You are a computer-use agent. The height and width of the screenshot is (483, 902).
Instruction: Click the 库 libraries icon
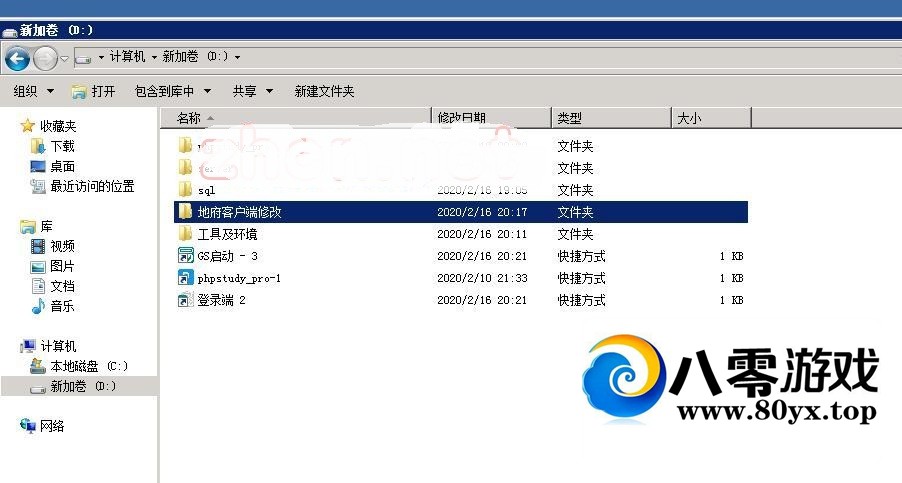point(28,227)
